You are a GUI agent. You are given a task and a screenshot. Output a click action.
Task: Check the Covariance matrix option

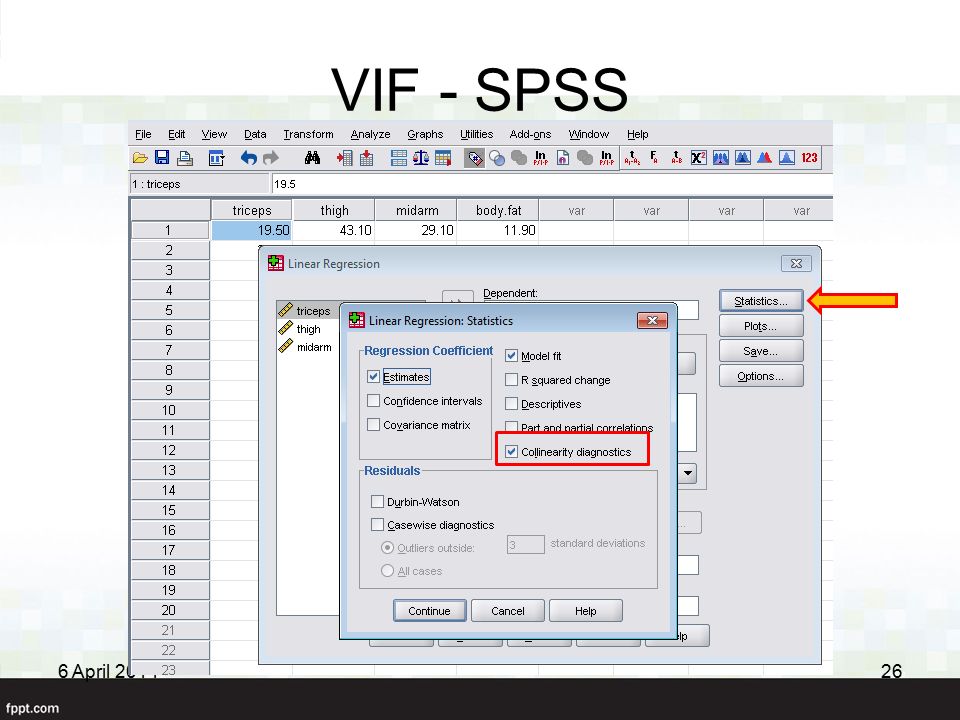[x=373, y=424]
